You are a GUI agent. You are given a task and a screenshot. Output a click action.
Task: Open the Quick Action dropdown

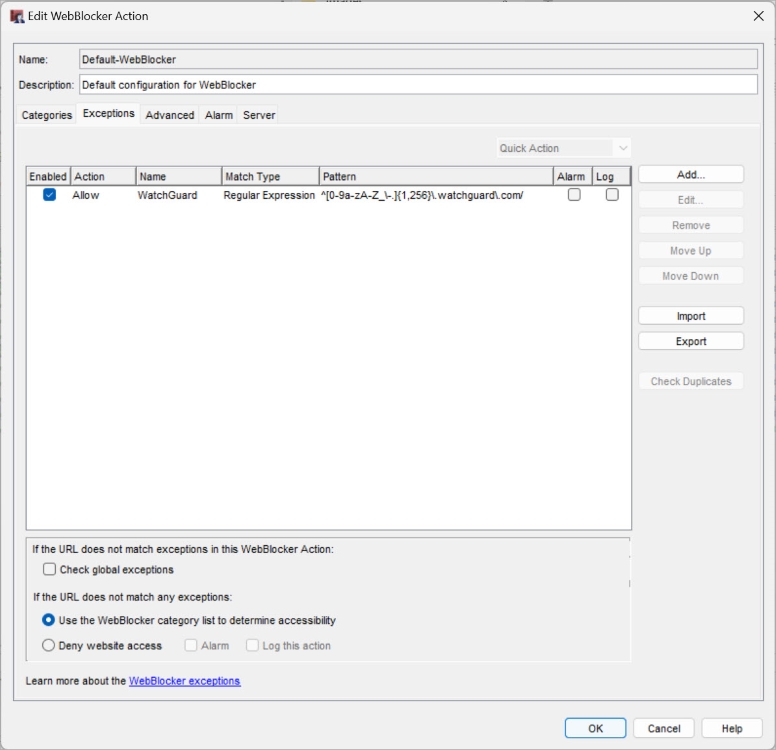tap(564, 148)
